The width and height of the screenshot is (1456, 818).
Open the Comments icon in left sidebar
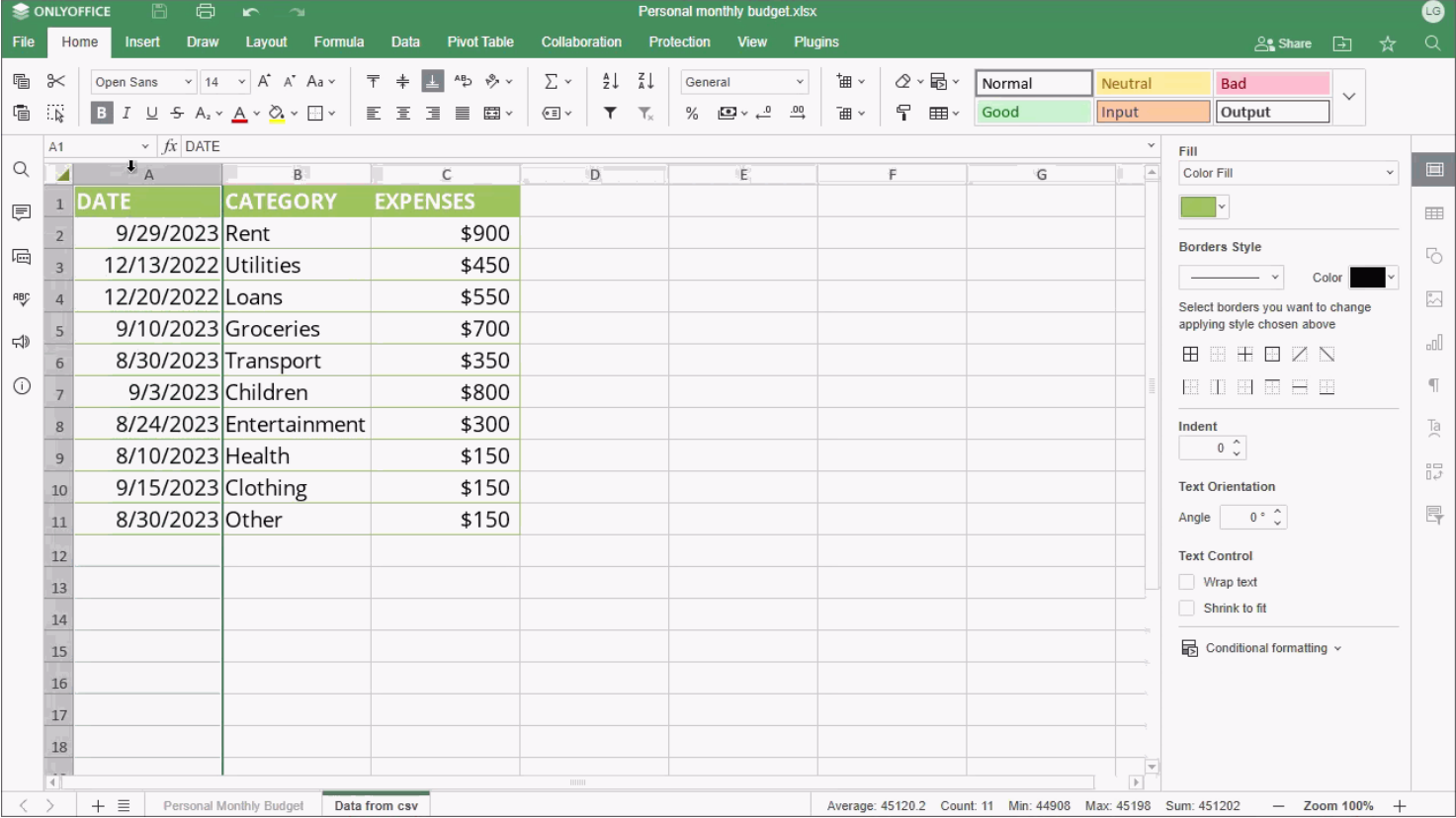click(21, 212)
